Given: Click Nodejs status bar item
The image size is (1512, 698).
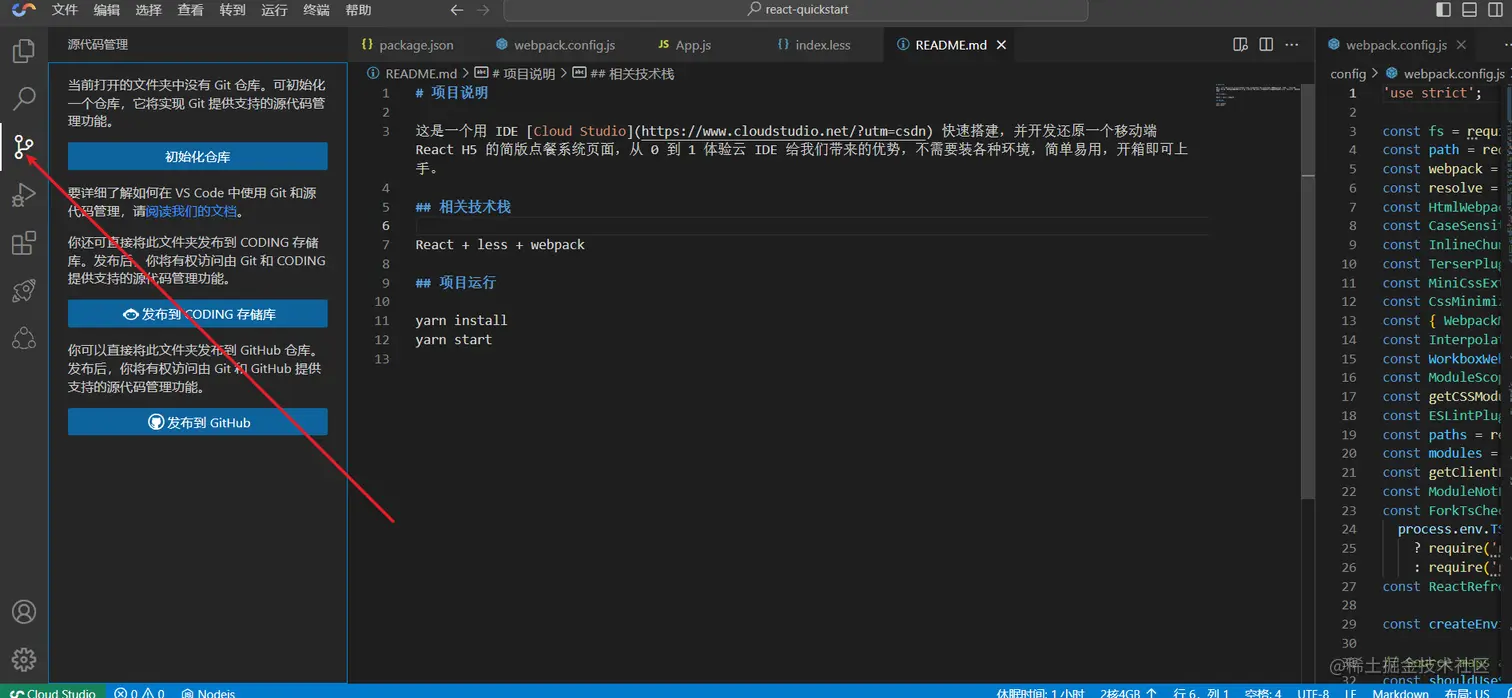Looking at the screenshot, I should pos(208,692).
